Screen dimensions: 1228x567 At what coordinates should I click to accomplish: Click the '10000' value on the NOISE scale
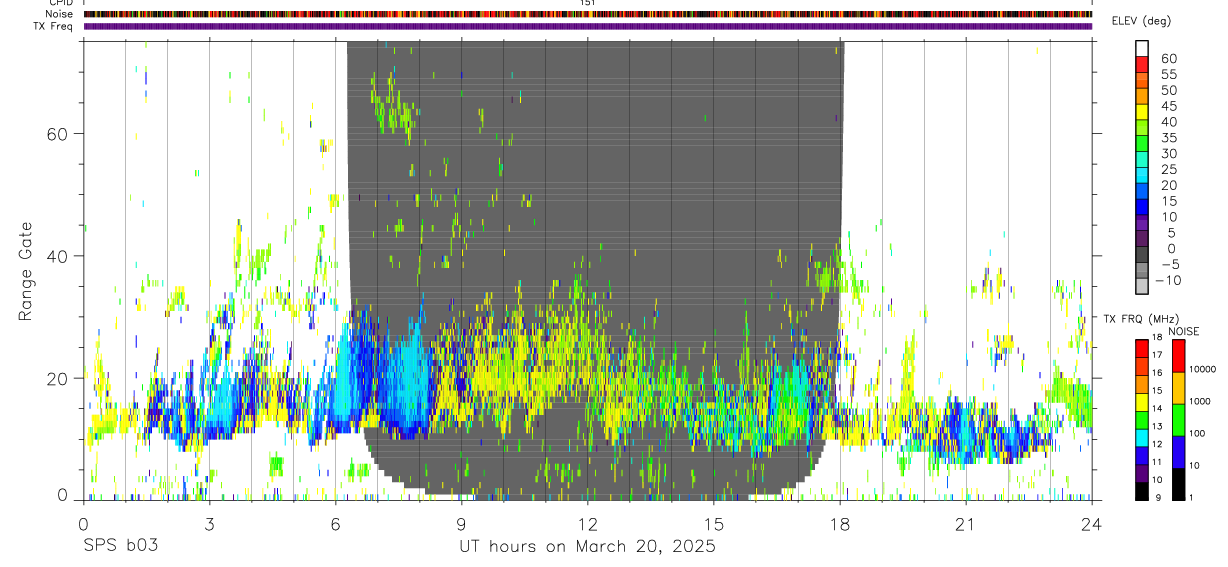click(1202, 369)
